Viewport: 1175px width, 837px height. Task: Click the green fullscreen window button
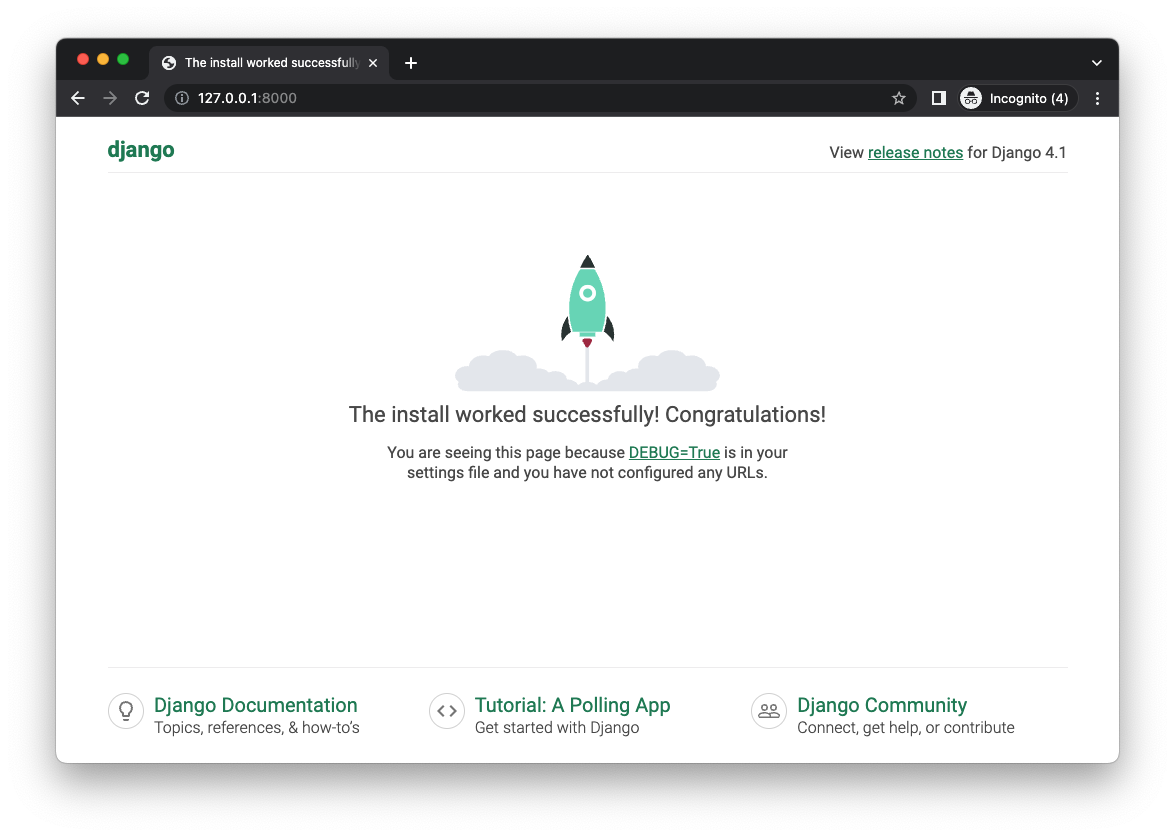click(123, 59)
